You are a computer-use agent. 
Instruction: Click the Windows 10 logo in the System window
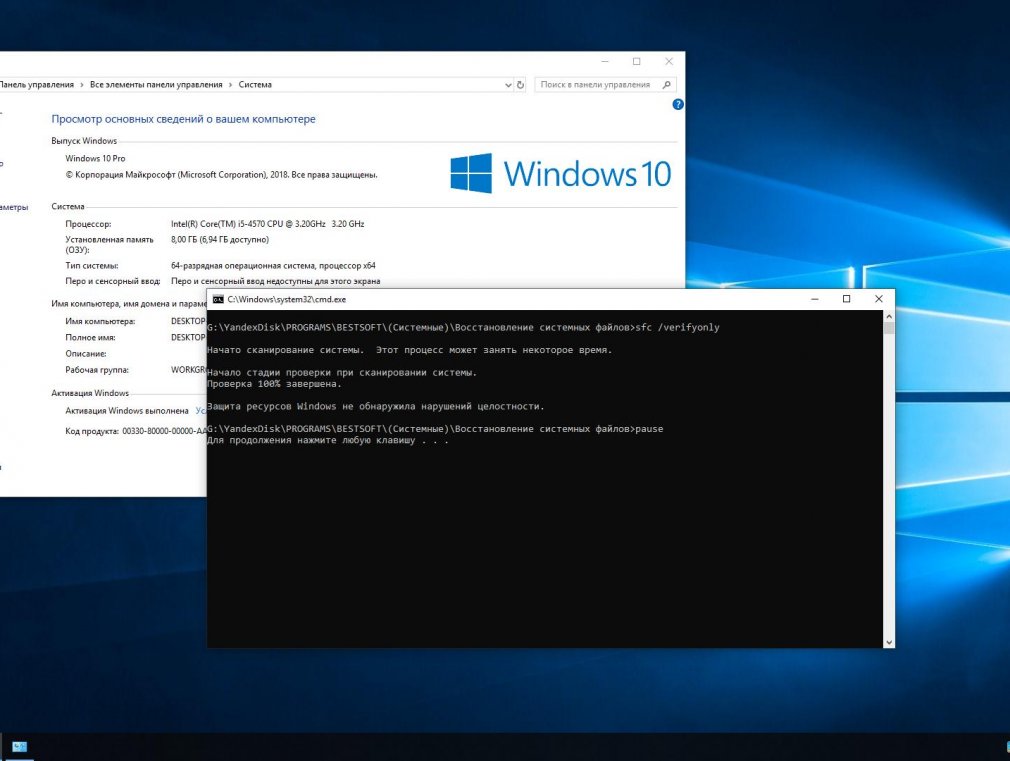tap(560, 173)
